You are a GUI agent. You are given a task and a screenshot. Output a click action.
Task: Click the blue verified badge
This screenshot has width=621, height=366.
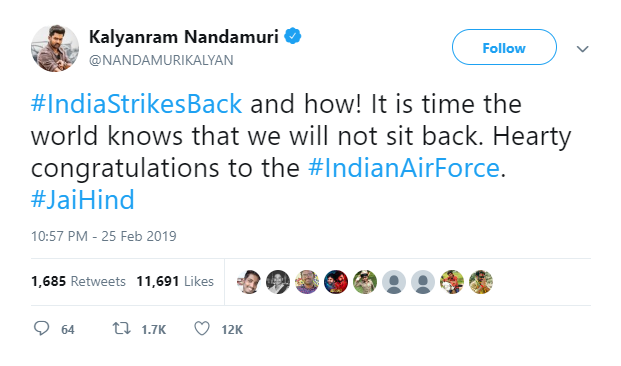coord(293,36)
